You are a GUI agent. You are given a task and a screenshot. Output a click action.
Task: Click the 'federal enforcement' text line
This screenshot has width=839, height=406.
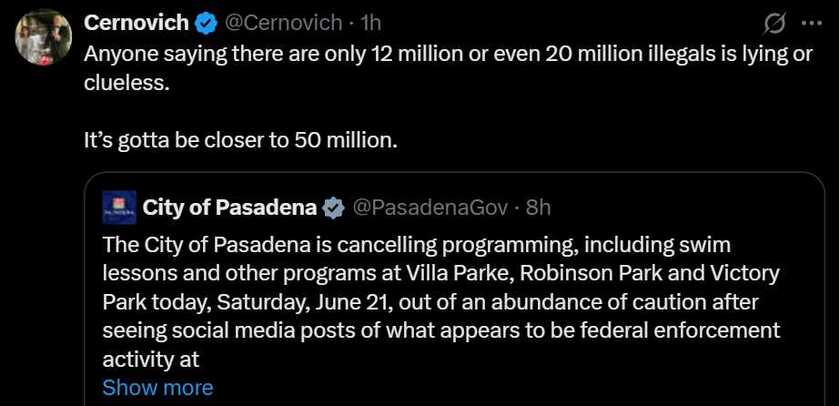441,331
